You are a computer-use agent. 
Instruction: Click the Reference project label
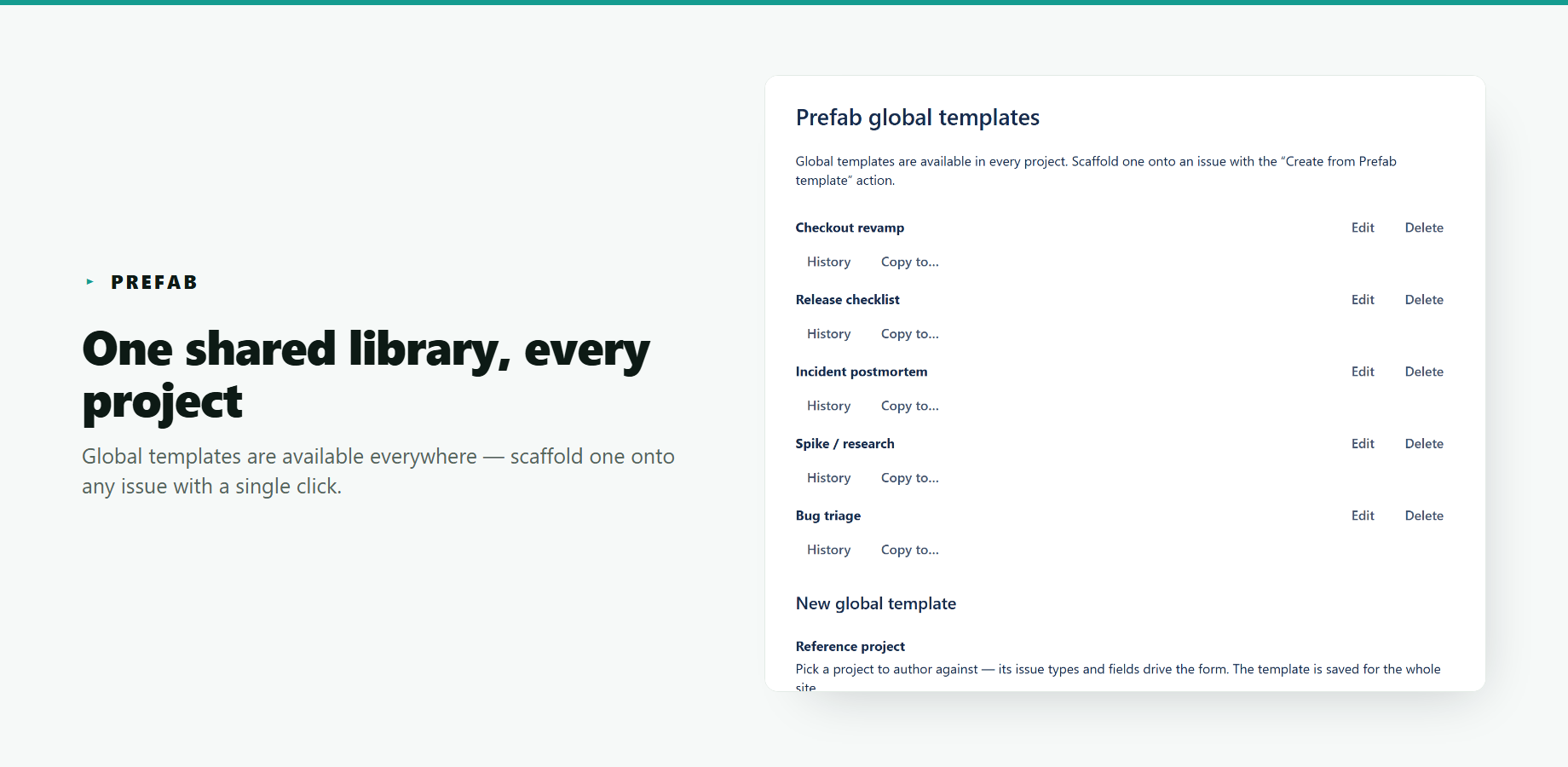(850, 647)
